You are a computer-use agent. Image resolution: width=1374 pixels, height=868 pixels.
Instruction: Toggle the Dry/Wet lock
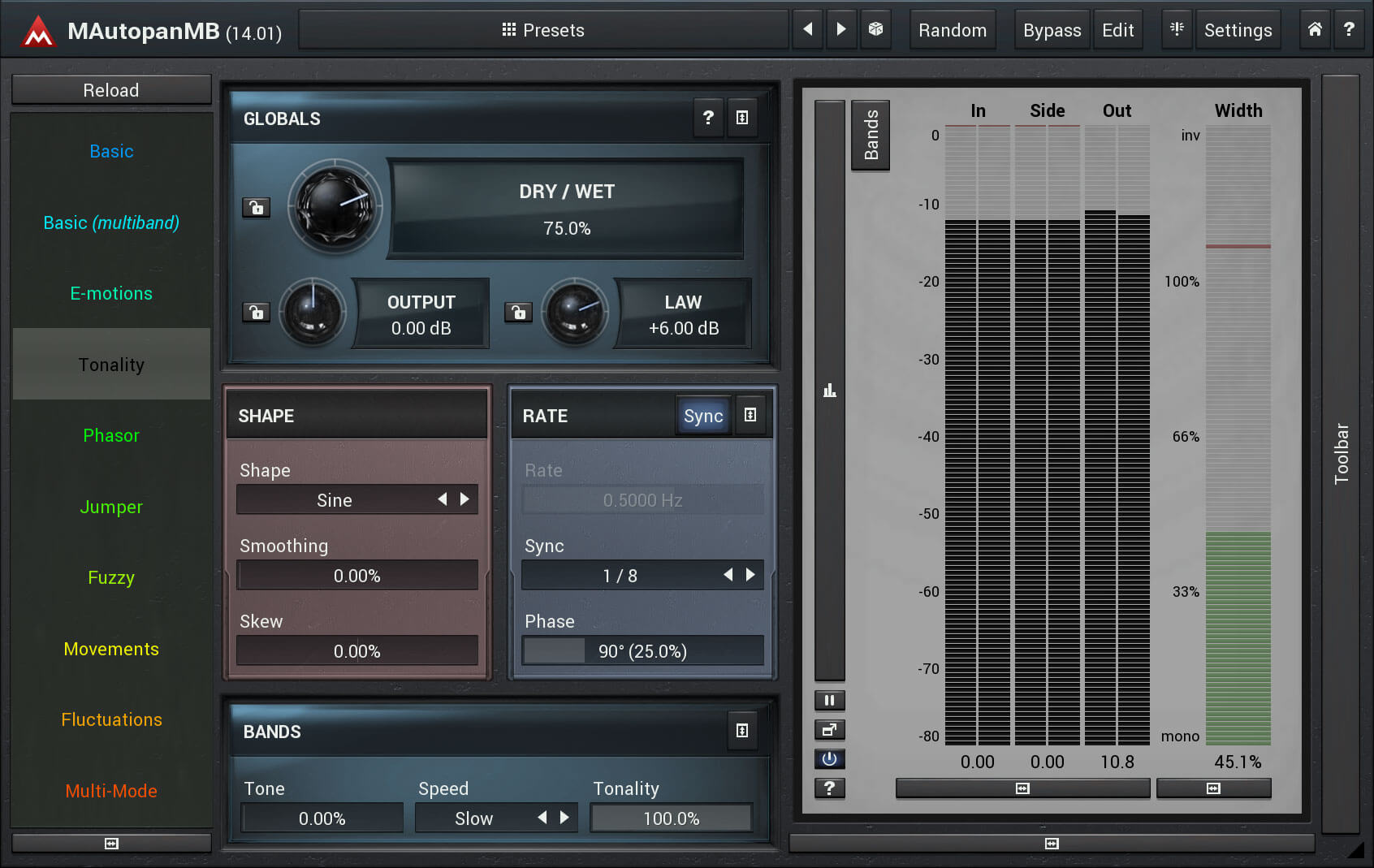[x=257, y=208]
